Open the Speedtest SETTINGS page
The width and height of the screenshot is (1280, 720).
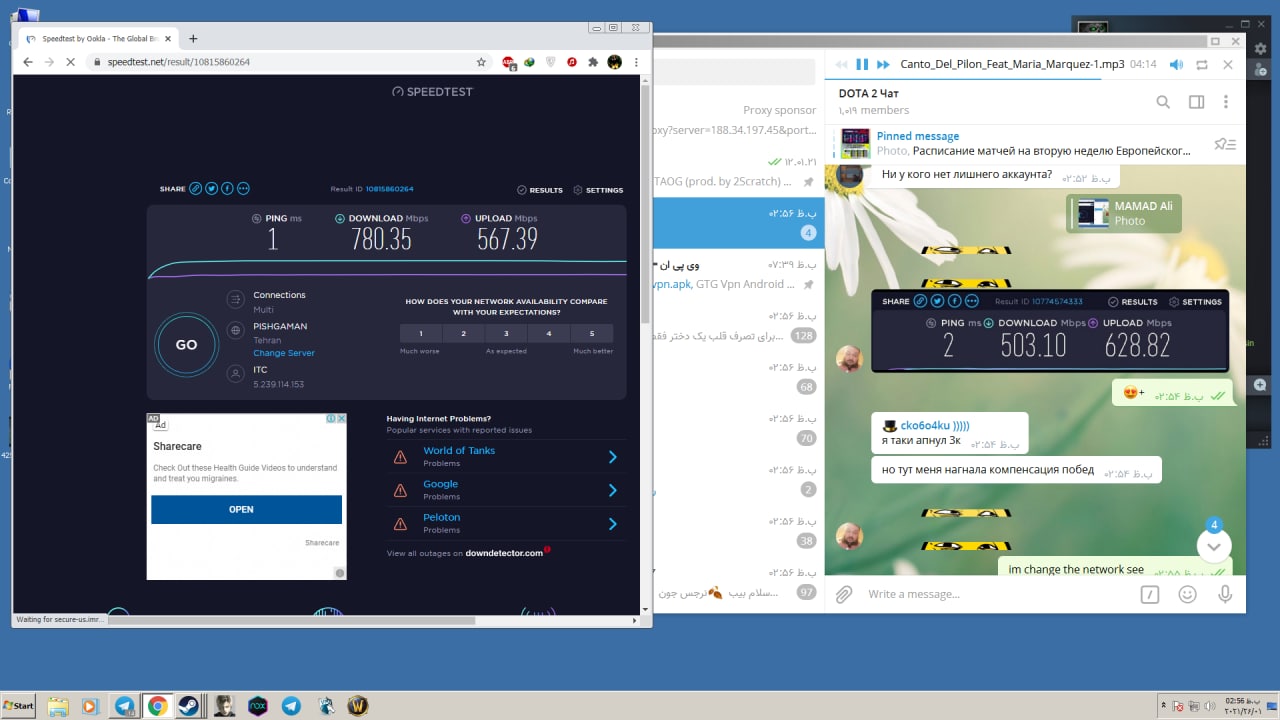(x=598, y=190)
